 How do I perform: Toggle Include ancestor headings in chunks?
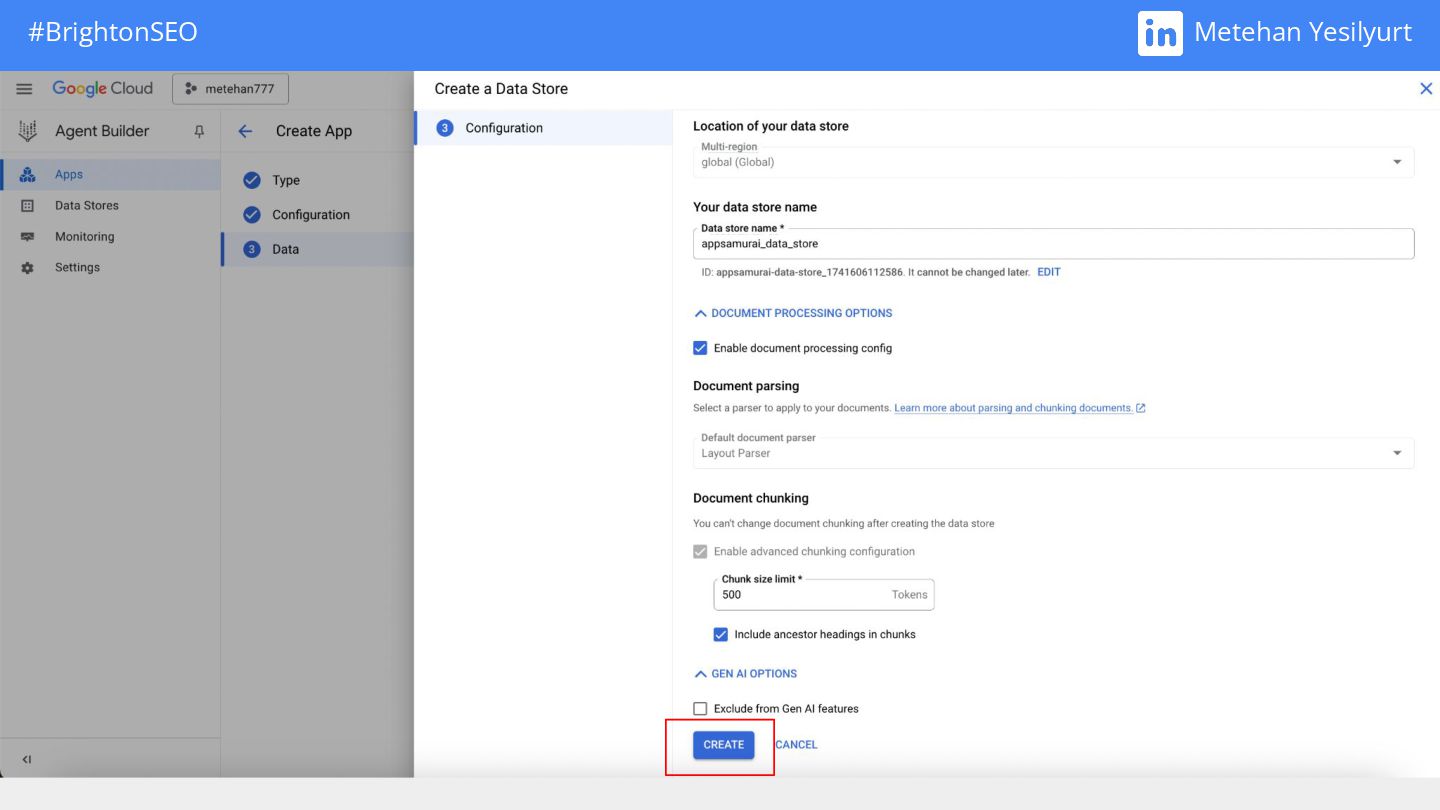(x=720, y=634)
